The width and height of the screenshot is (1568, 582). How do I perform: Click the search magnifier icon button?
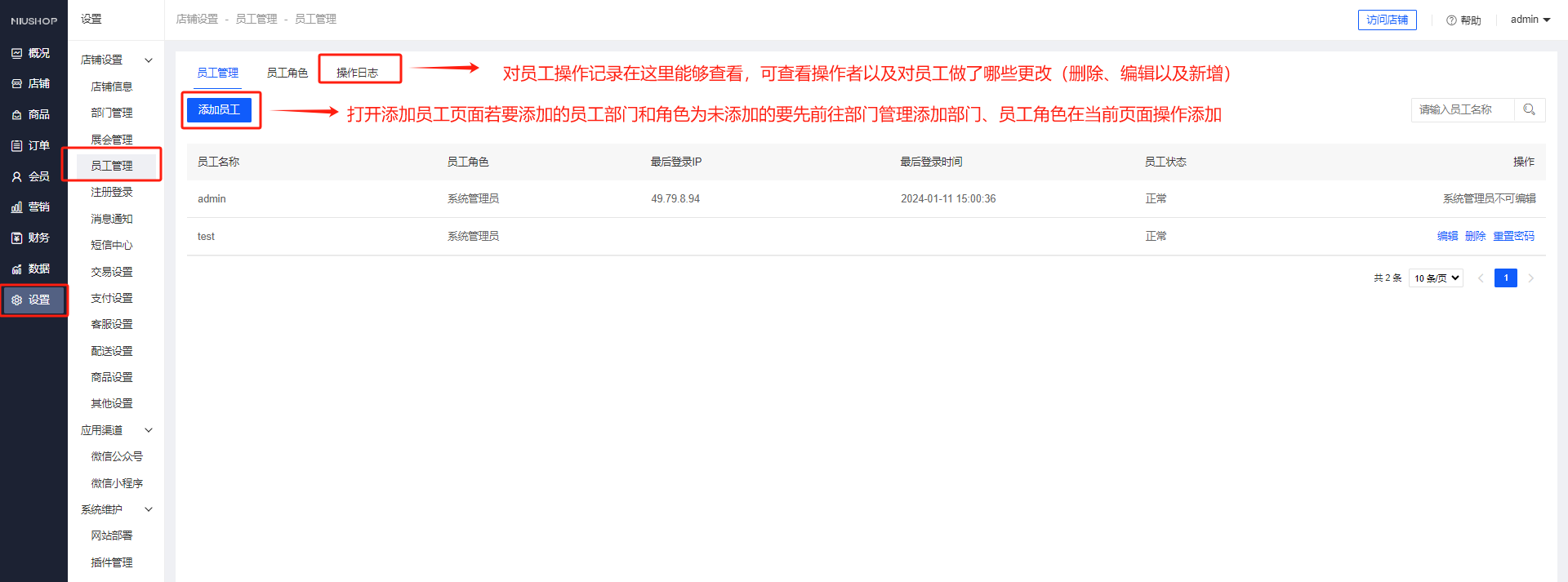(1529, 109)
